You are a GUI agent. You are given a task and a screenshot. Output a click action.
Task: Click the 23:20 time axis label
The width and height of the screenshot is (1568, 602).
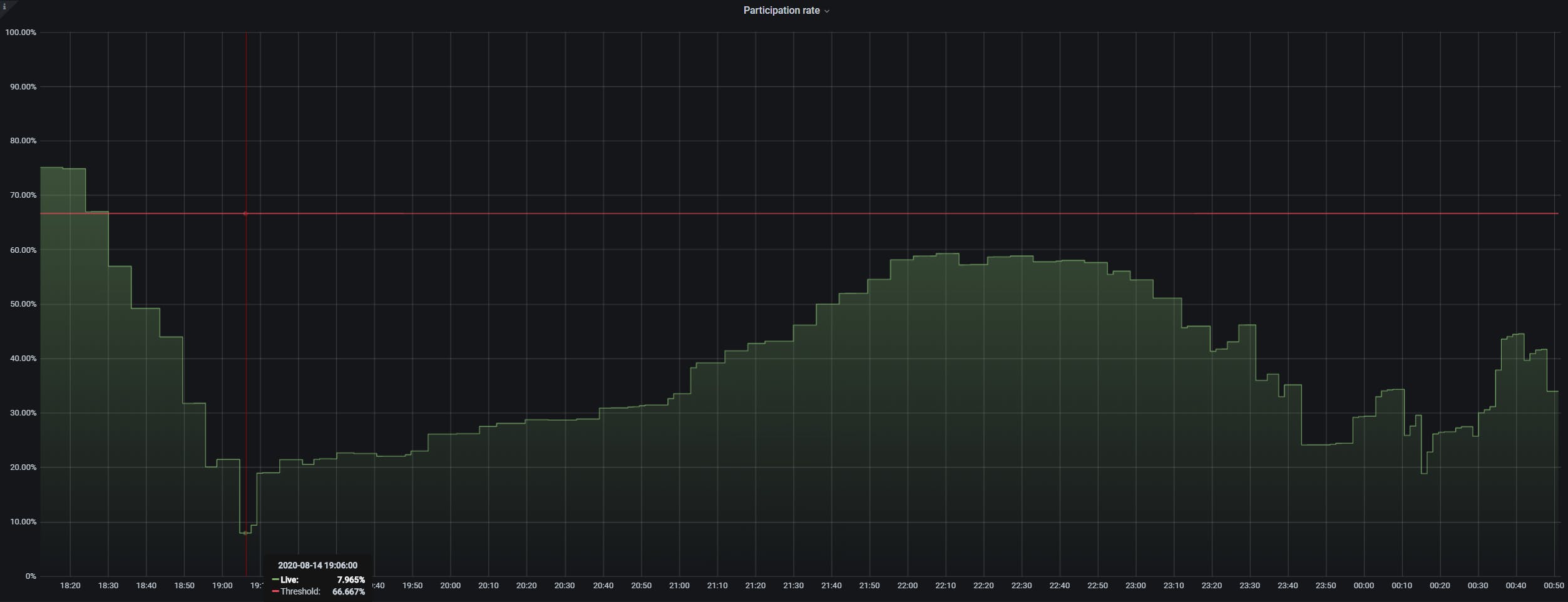pyautogui.click(x=1212, y=586)
